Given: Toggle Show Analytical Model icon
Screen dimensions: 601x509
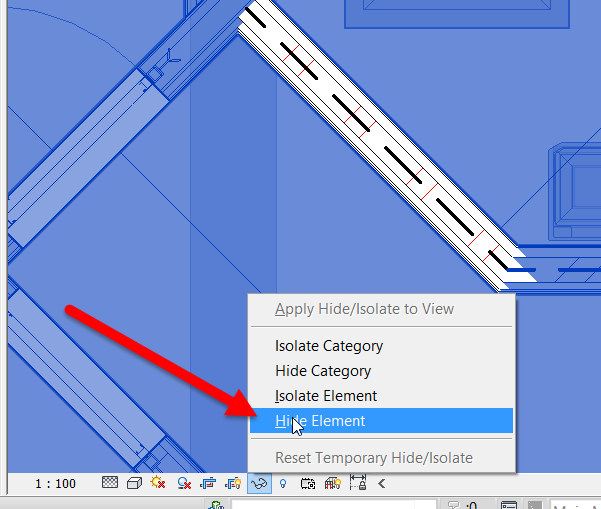Looking at the screenshot, I should click(333, 483).
